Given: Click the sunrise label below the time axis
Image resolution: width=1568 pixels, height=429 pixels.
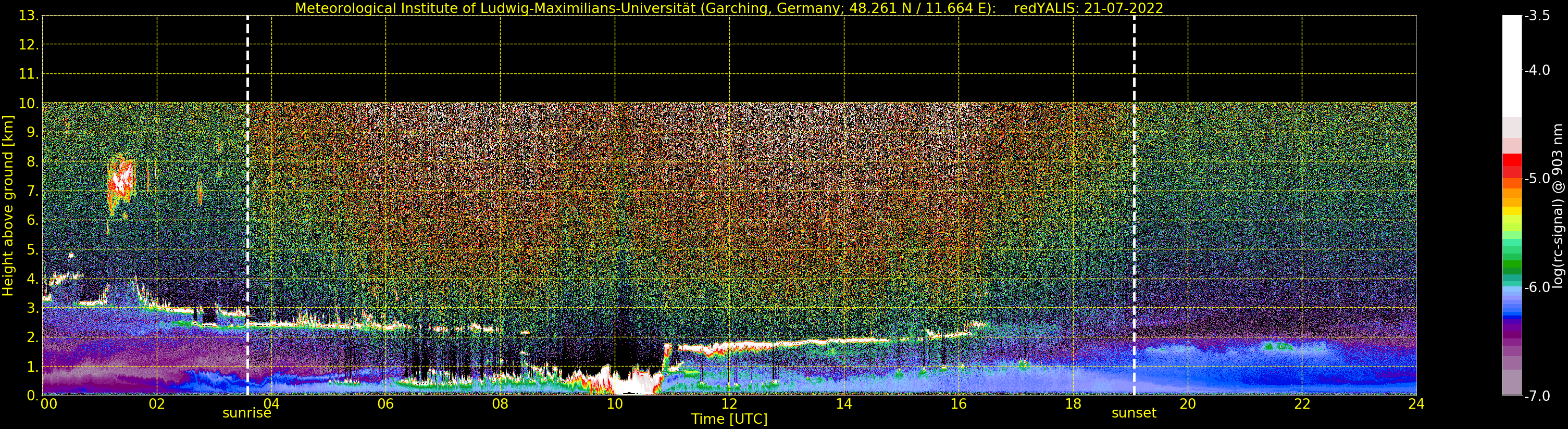Looking at the screenshot, I should click(246, 413).
